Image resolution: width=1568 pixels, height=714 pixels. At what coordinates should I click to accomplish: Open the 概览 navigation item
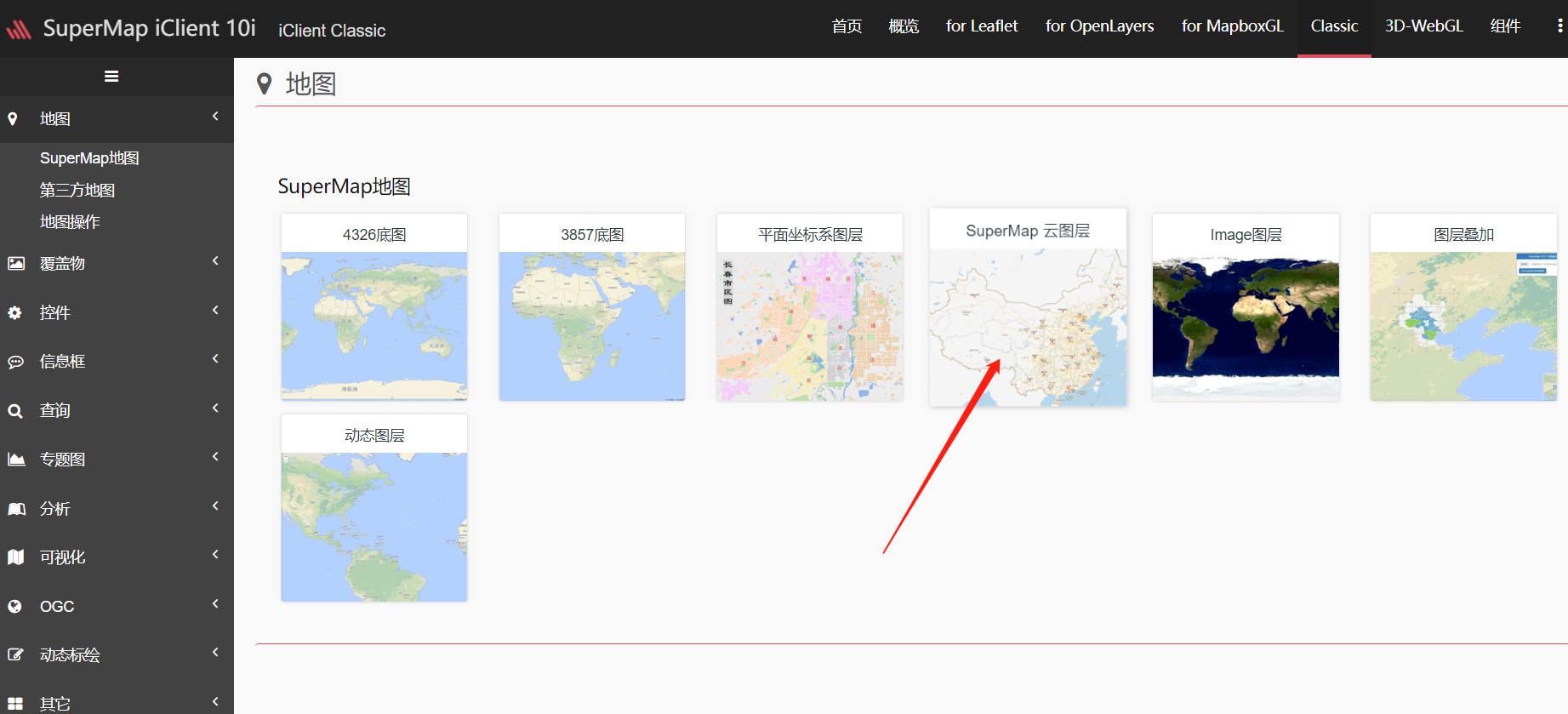click(x=904, y=26)
